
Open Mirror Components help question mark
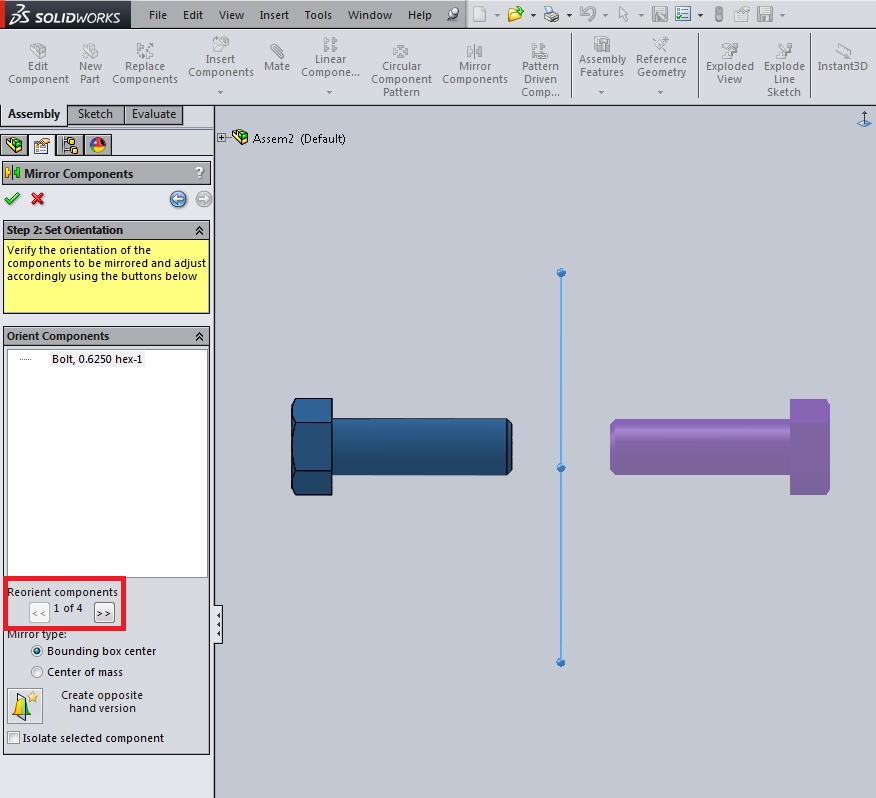(x=199, y=173)
